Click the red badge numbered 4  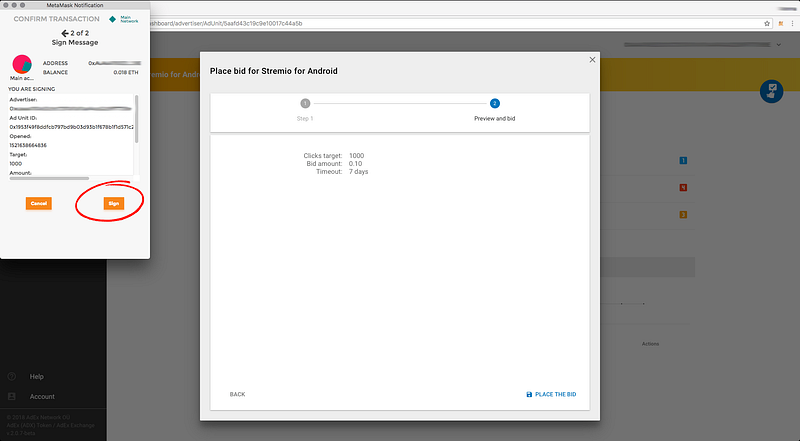click(x=683, y=187)
